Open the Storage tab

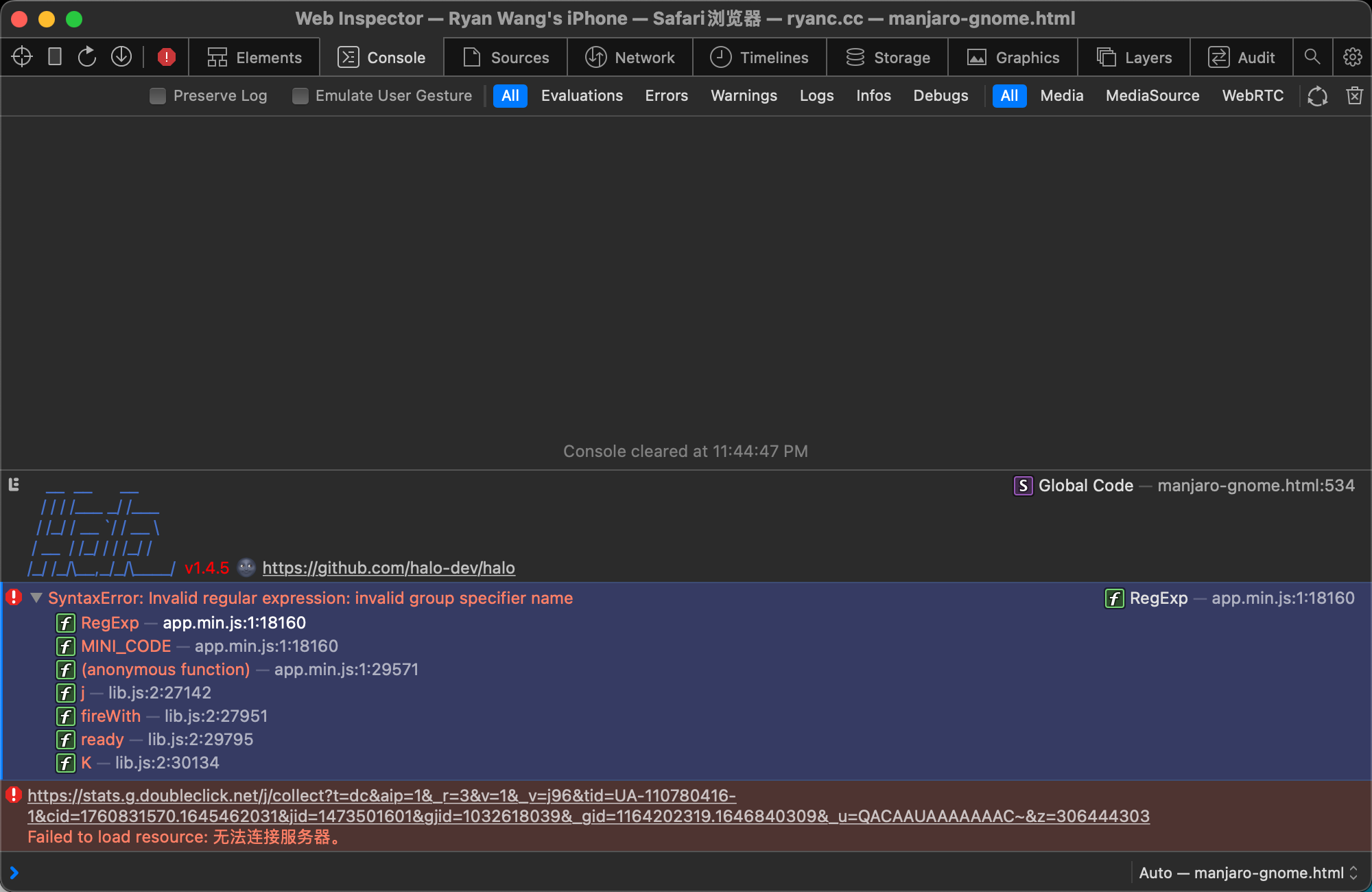tap(887, 57)
